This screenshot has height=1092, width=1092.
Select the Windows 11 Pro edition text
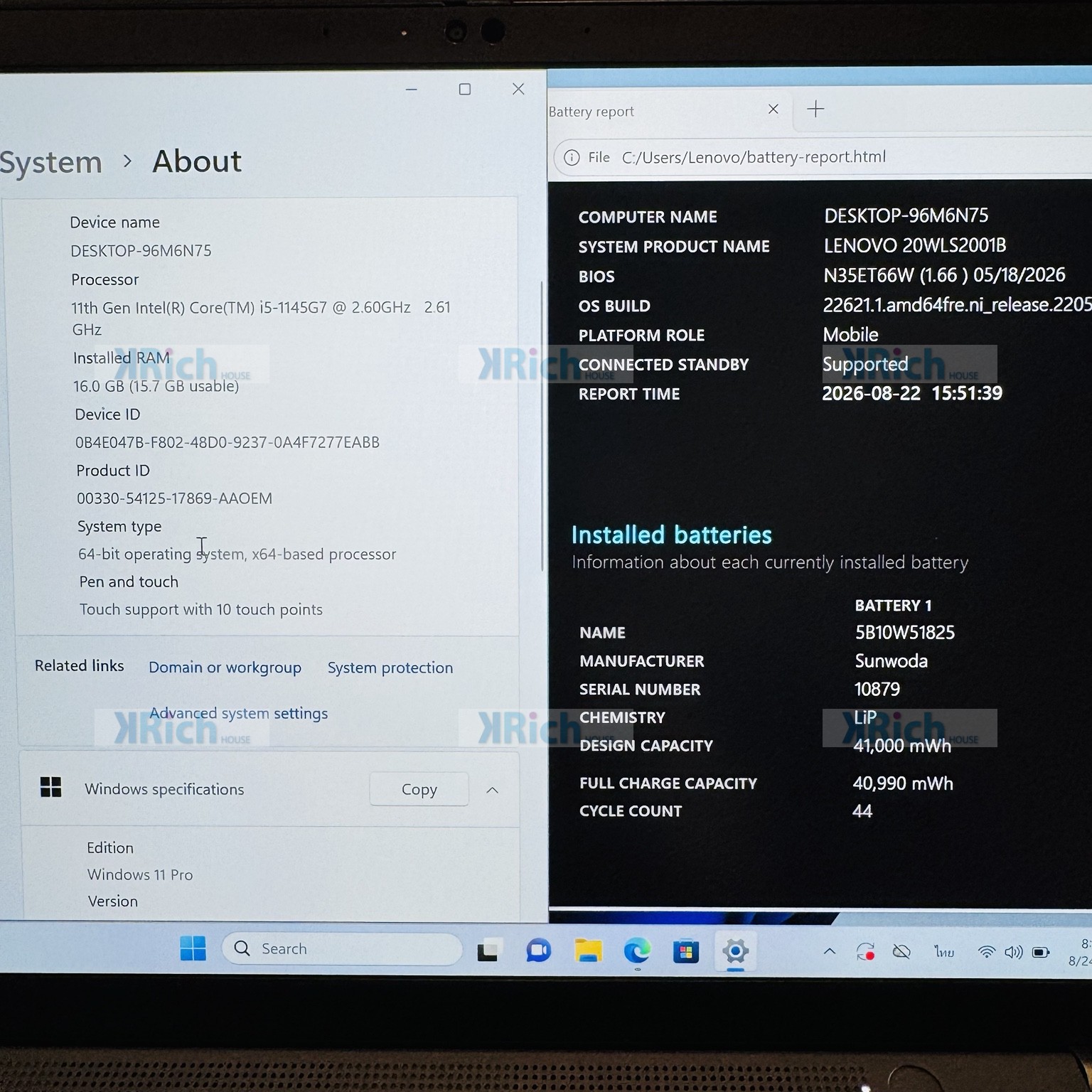click(140, 874)
